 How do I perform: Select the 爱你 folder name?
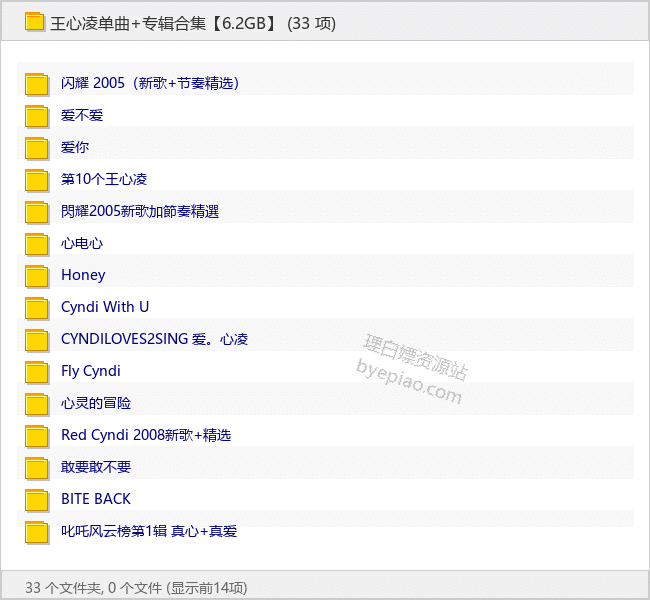point(75,147)
